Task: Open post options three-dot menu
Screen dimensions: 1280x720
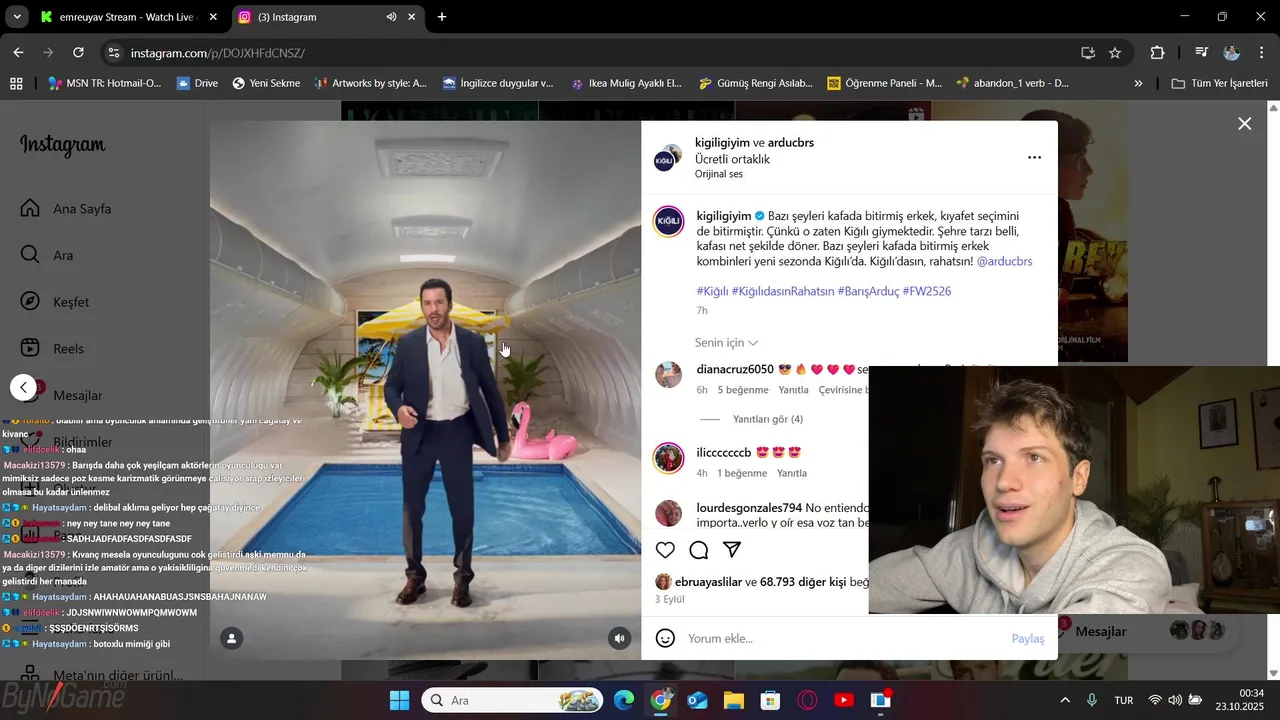Action: tap(1034, 157)
